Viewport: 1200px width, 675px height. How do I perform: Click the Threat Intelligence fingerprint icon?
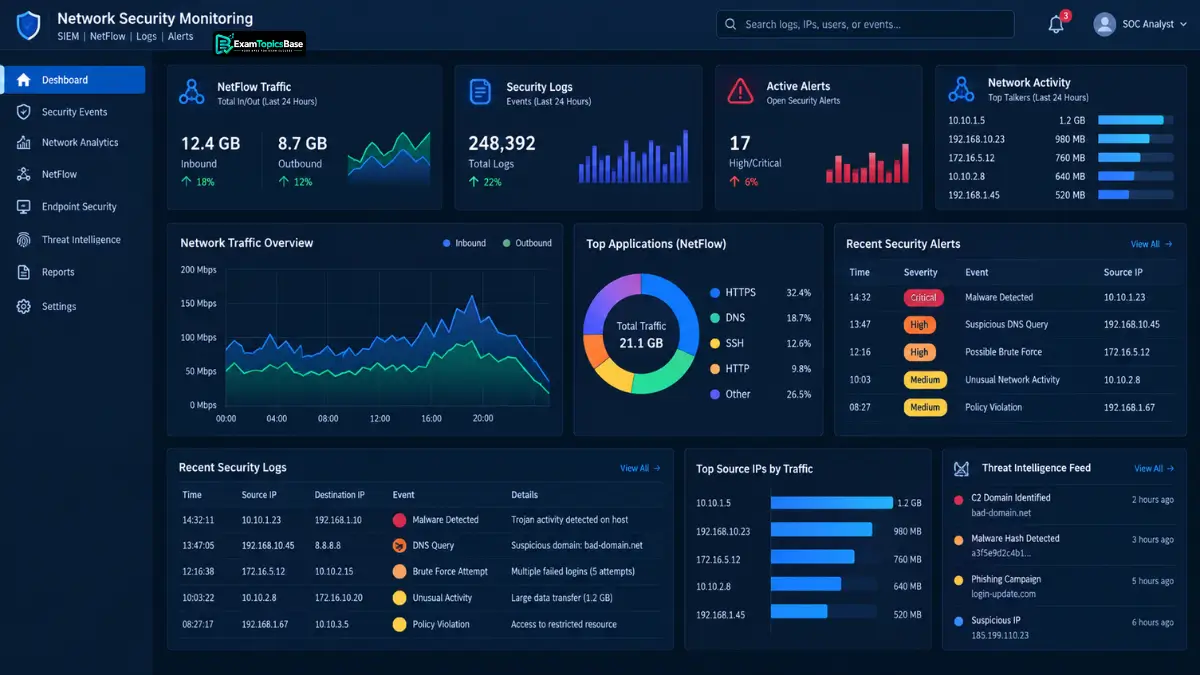click(x=24, y=240)
